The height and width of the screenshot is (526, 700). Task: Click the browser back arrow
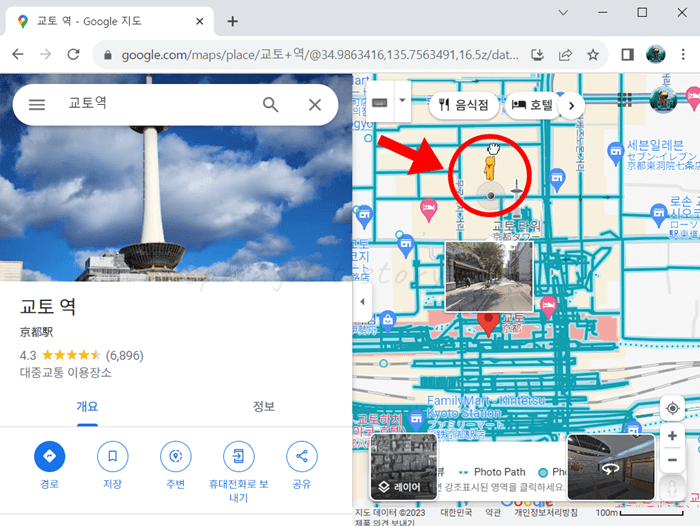point(18,54)
